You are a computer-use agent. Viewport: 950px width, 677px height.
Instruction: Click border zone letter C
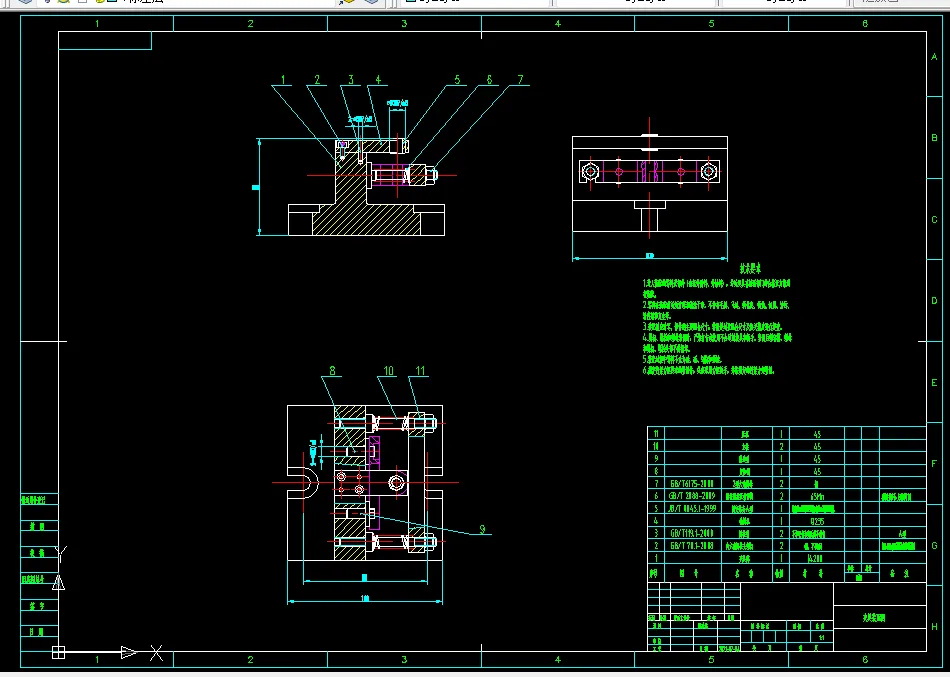934,219
